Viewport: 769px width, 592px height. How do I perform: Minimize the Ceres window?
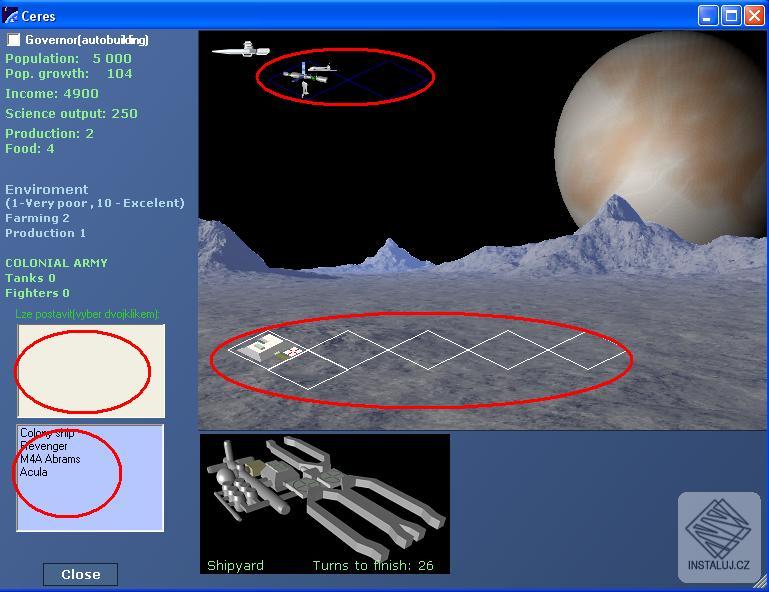coord(708,16)
